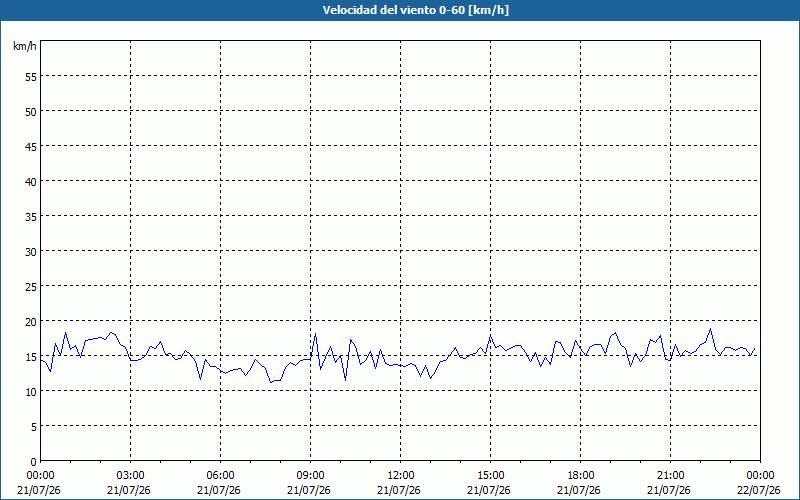Click the y-axis tick label '5'

(34, 427)
